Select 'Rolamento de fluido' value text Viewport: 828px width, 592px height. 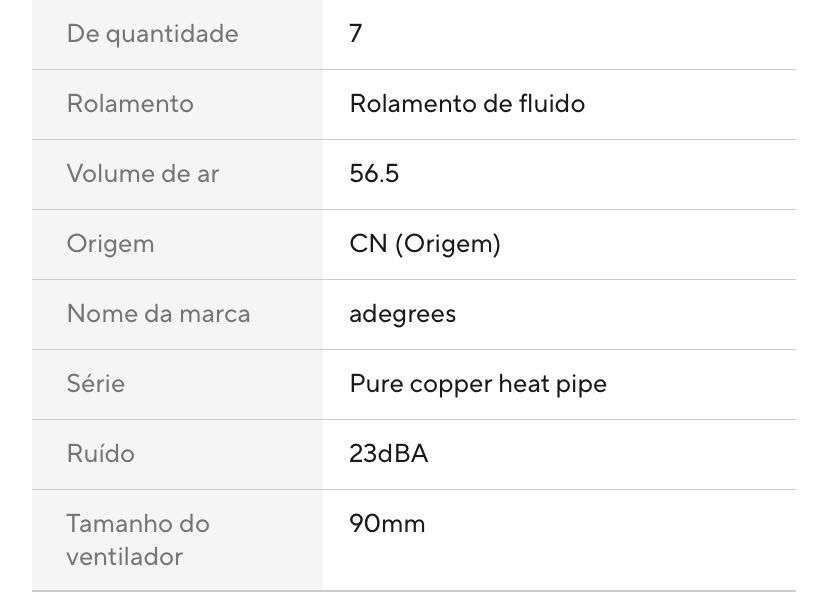click(467, 104)
